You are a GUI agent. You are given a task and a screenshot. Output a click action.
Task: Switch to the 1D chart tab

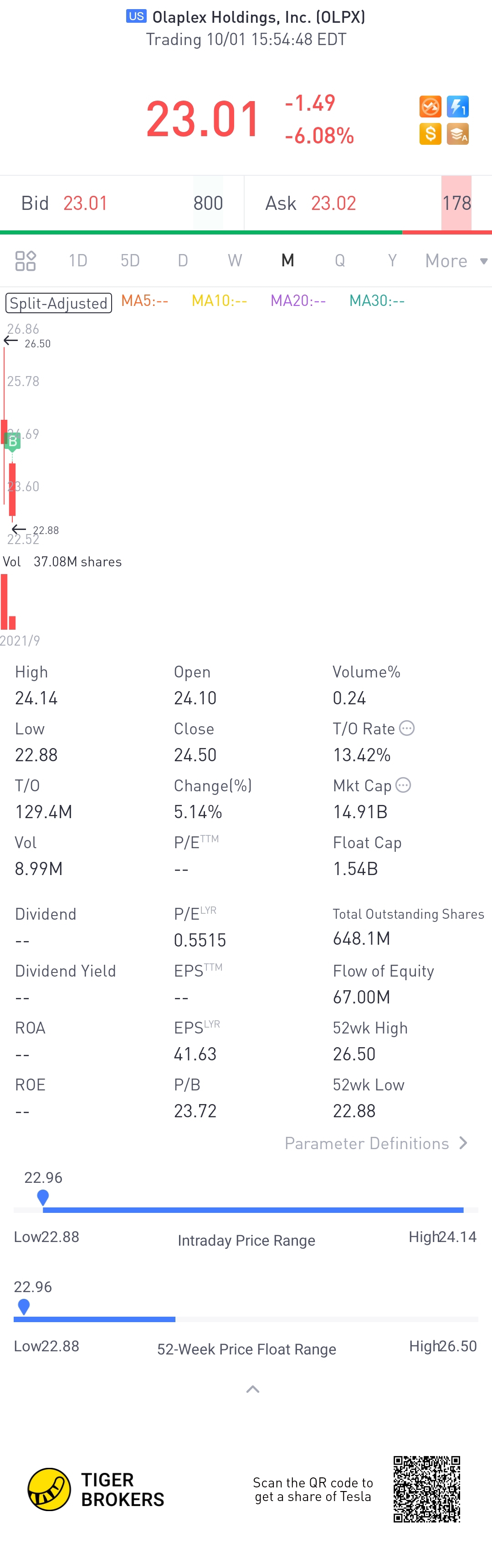pyautogui.click(x=78, y=260)
